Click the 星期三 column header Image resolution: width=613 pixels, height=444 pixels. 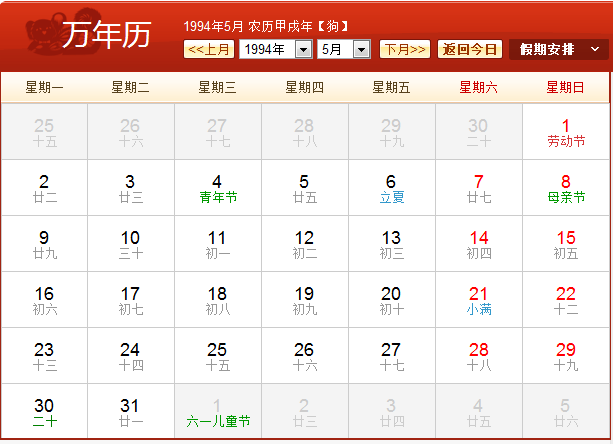[217, 87]
